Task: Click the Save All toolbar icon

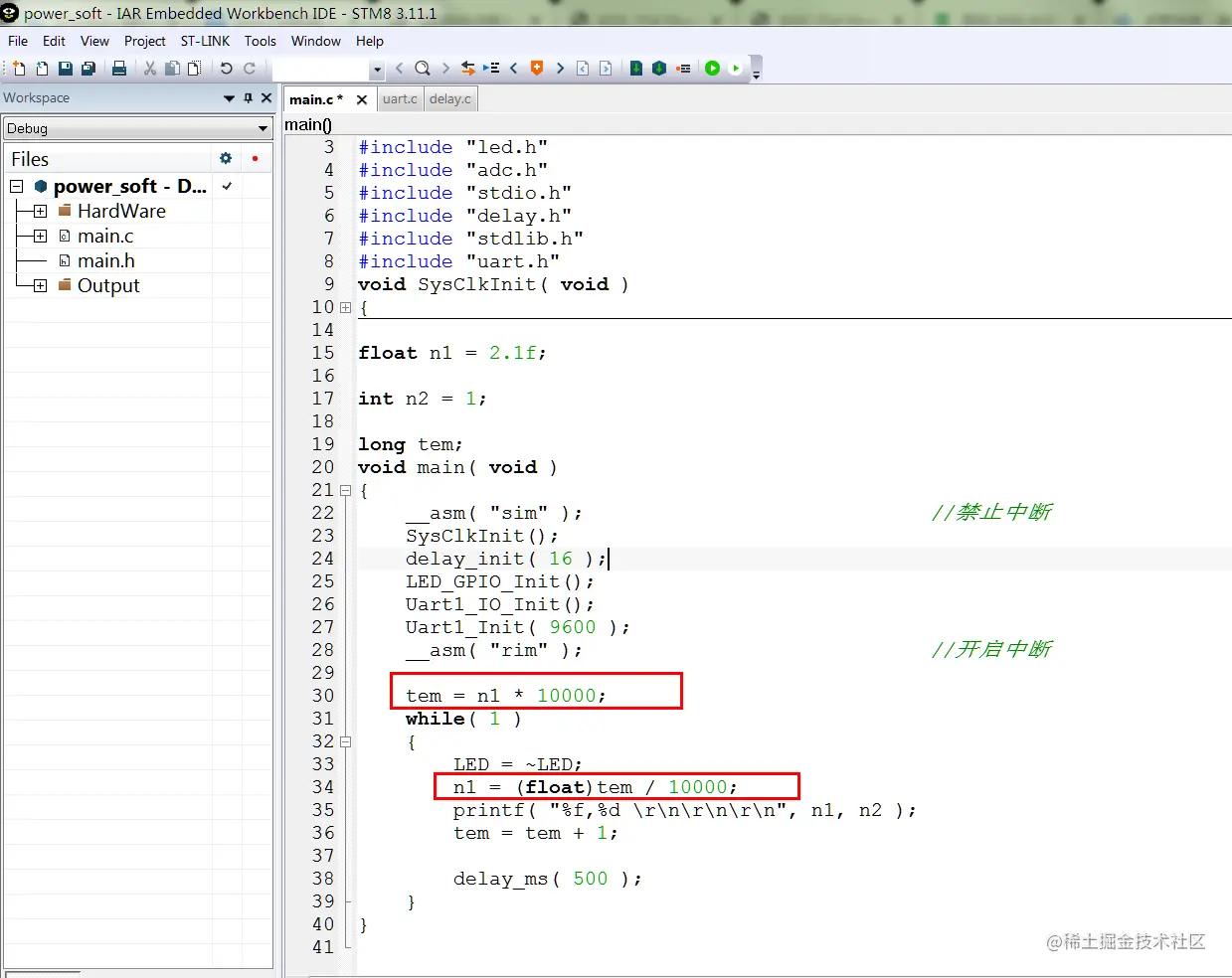Action: click(x=88, y=69)
